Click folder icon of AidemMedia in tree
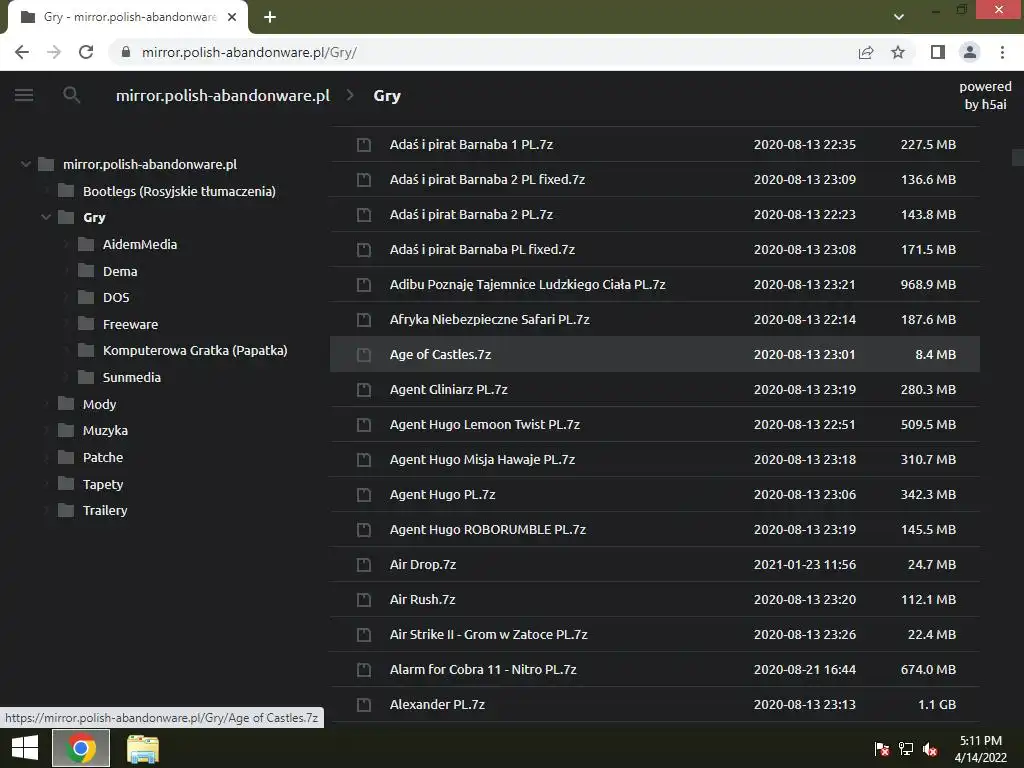 pyautogui.click(x=86, y=244)
